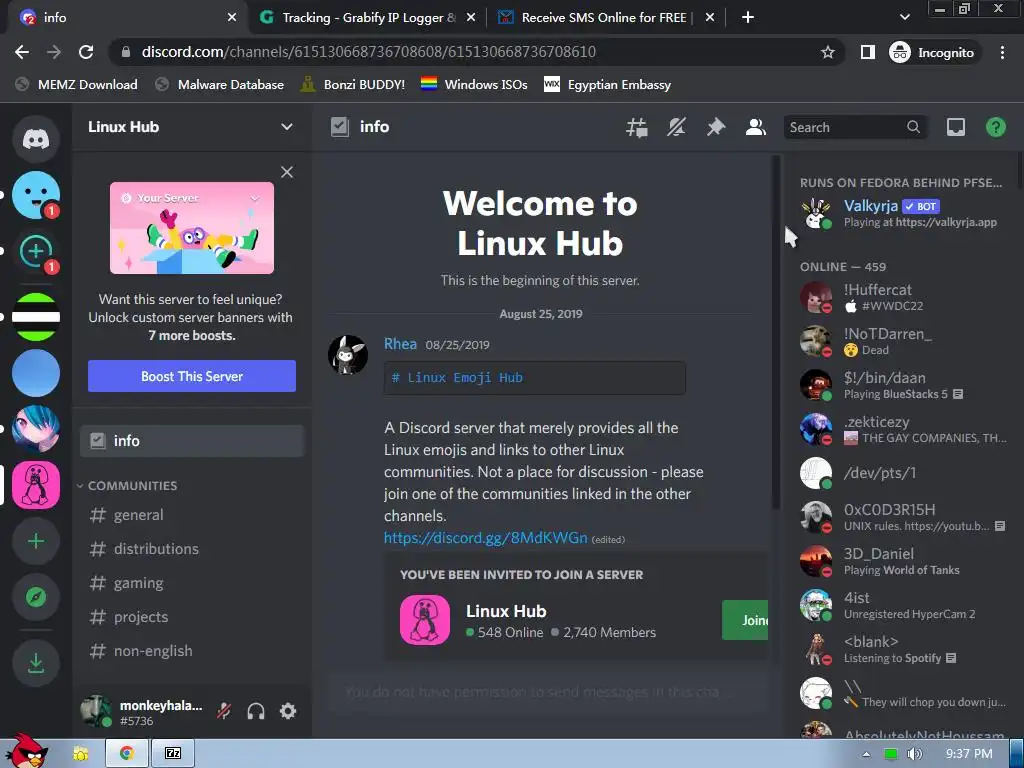Open Chrome three-dot menu
The width and height of the screenshot is (1024, 768).
pyautogui.click(x=1002, y=52)
